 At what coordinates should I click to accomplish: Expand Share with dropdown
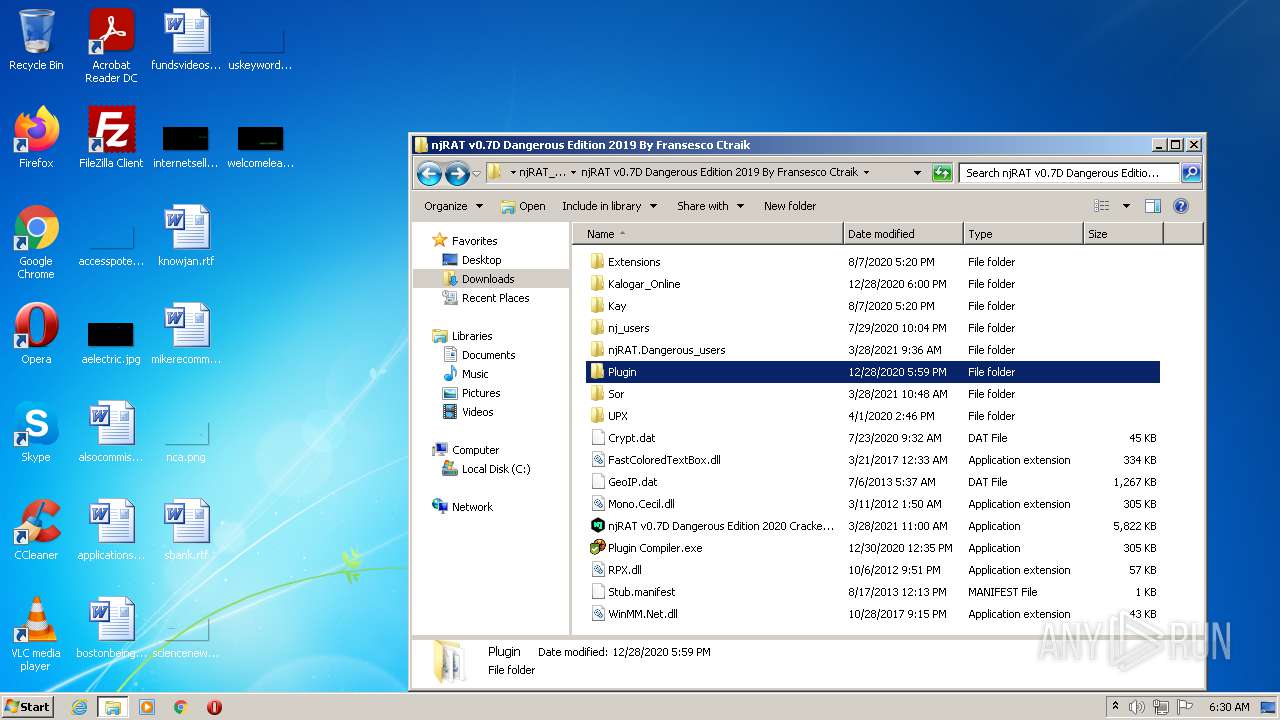pos(710,206)
